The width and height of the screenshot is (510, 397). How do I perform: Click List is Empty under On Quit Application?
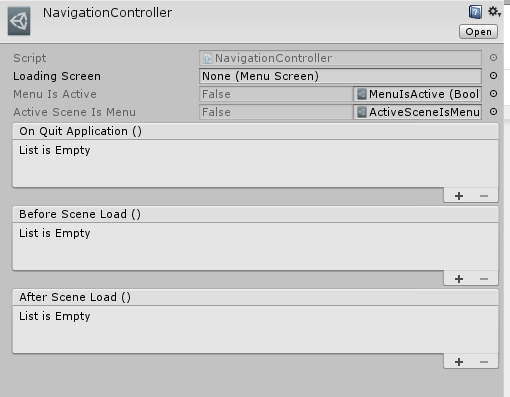[x=55, y=150]
